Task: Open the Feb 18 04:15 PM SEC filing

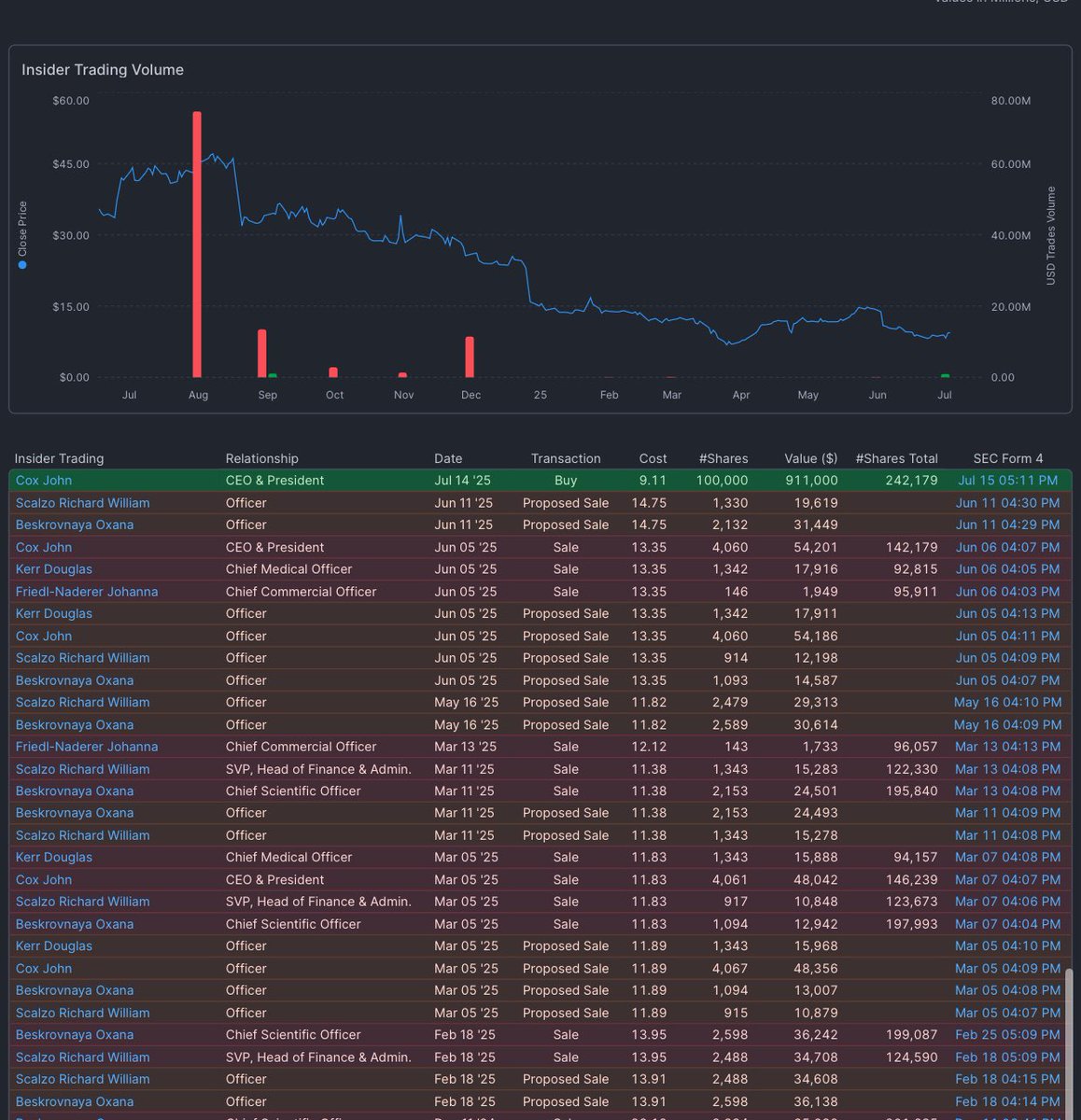Action: (x=1008, y=1079)
